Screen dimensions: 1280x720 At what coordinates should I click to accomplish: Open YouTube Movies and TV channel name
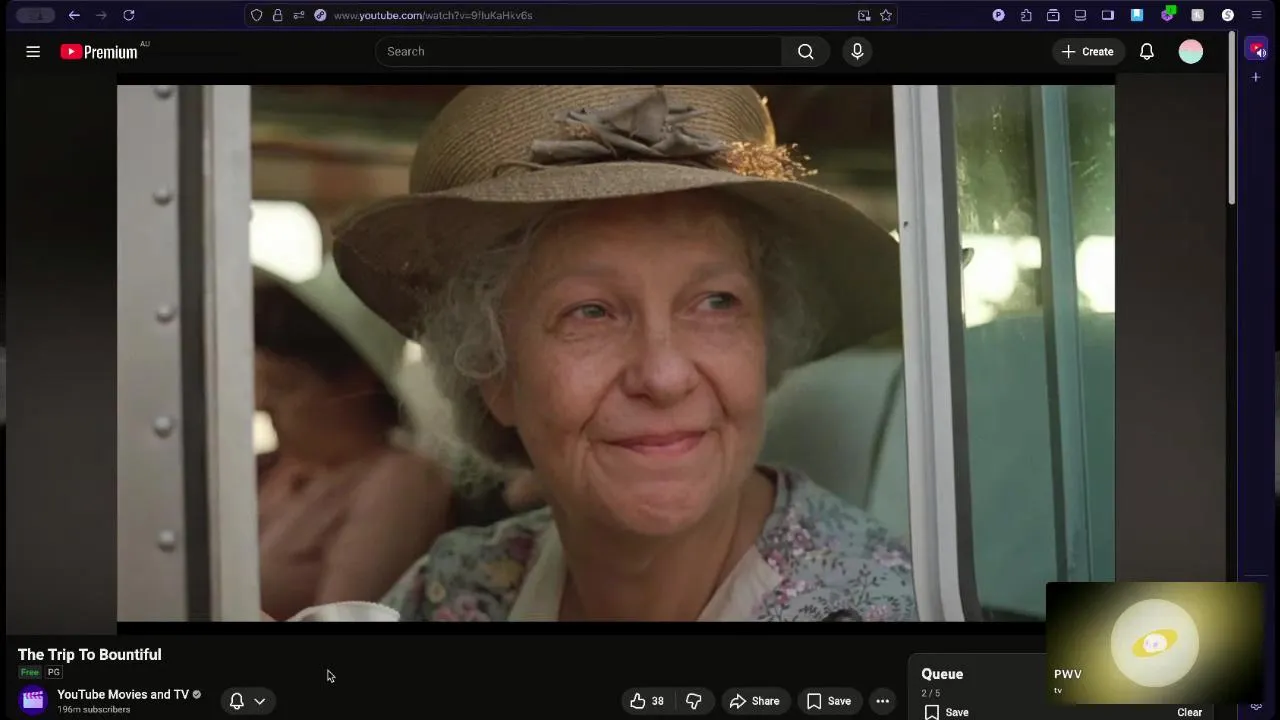[x=123, y=694]
